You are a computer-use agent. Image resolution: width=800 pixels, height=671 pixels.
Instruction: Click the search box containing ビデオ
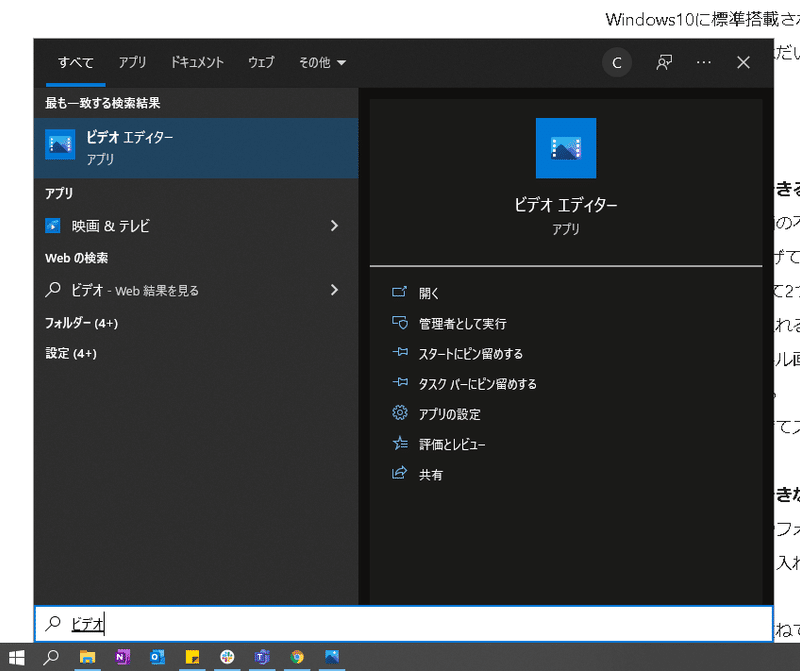[x=404, y=624]
